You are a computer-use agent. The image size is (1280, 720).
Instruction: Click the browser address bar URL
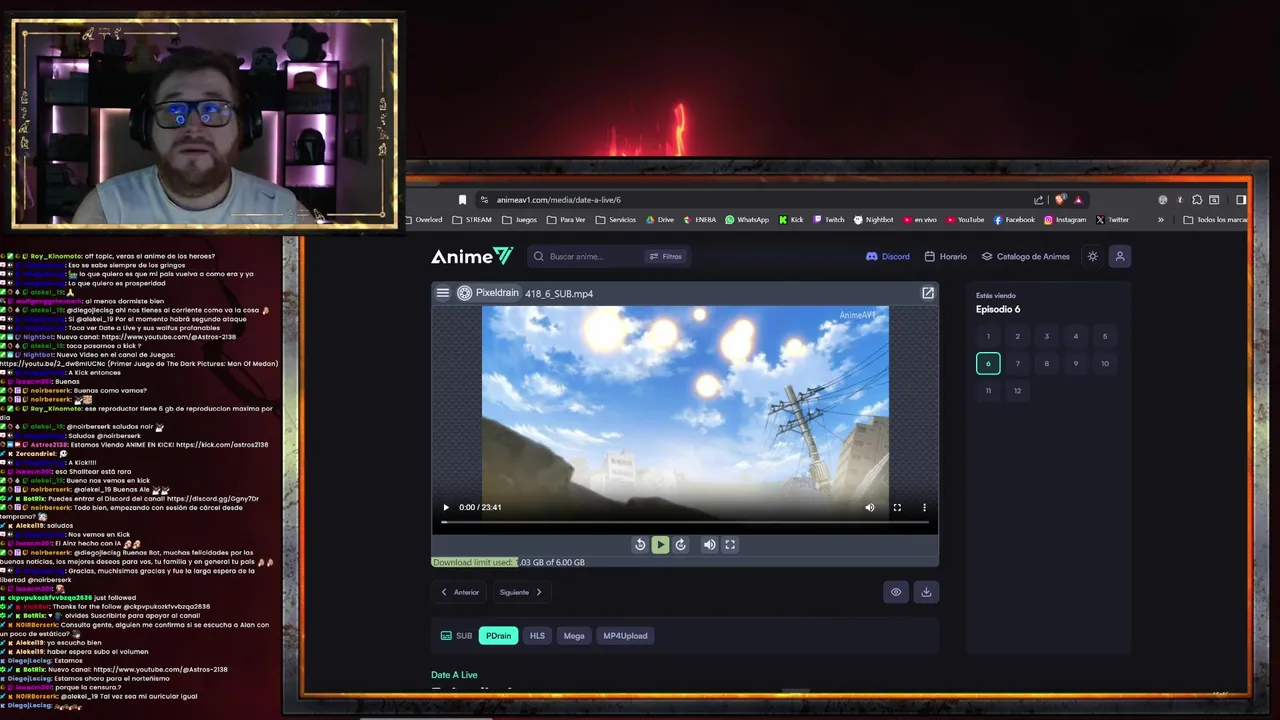tap(559, 200)
